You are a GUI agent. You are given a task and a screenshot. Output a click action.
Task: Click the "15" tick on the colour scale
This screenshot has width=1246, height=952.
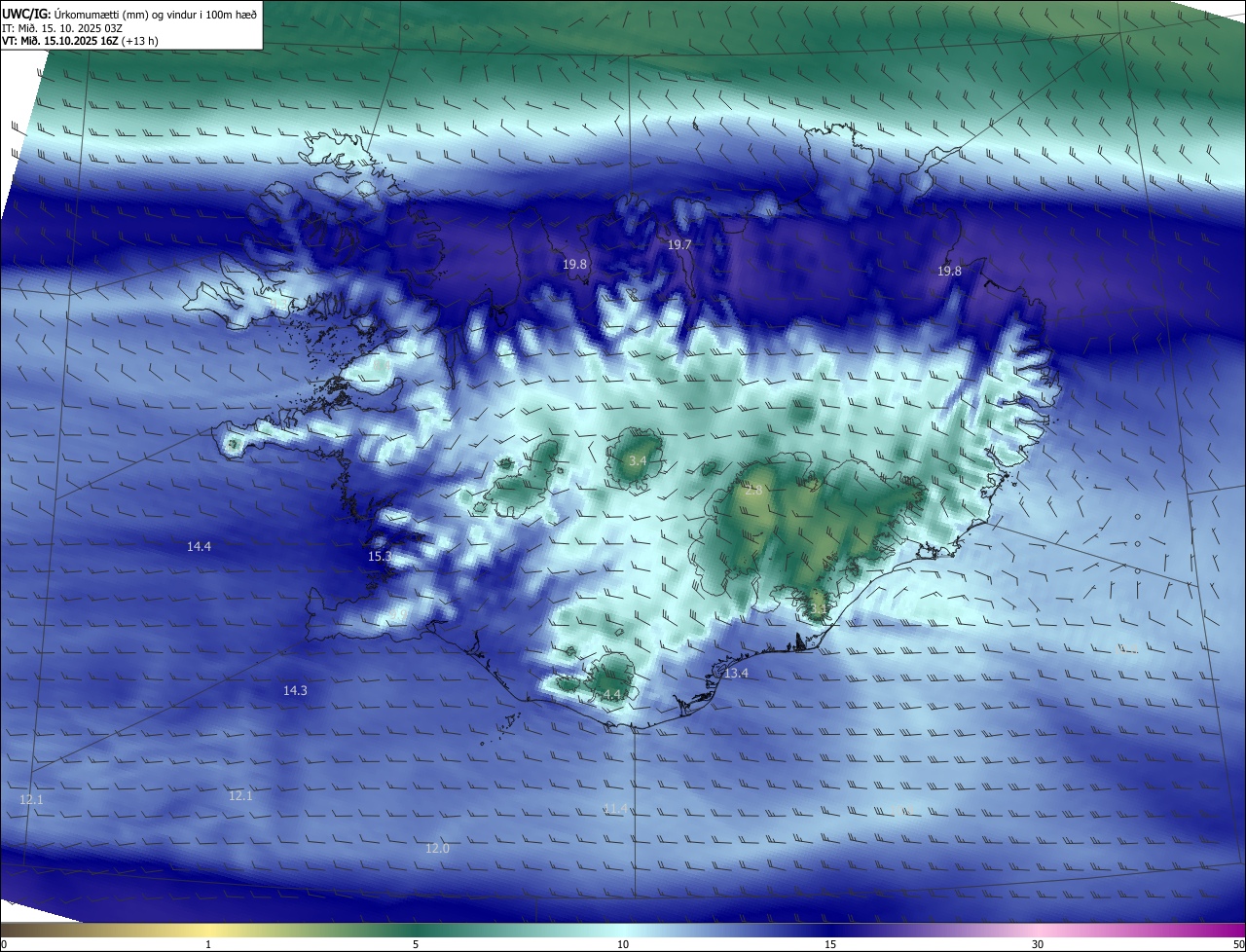pyautogui.click(x=830, y=944)
